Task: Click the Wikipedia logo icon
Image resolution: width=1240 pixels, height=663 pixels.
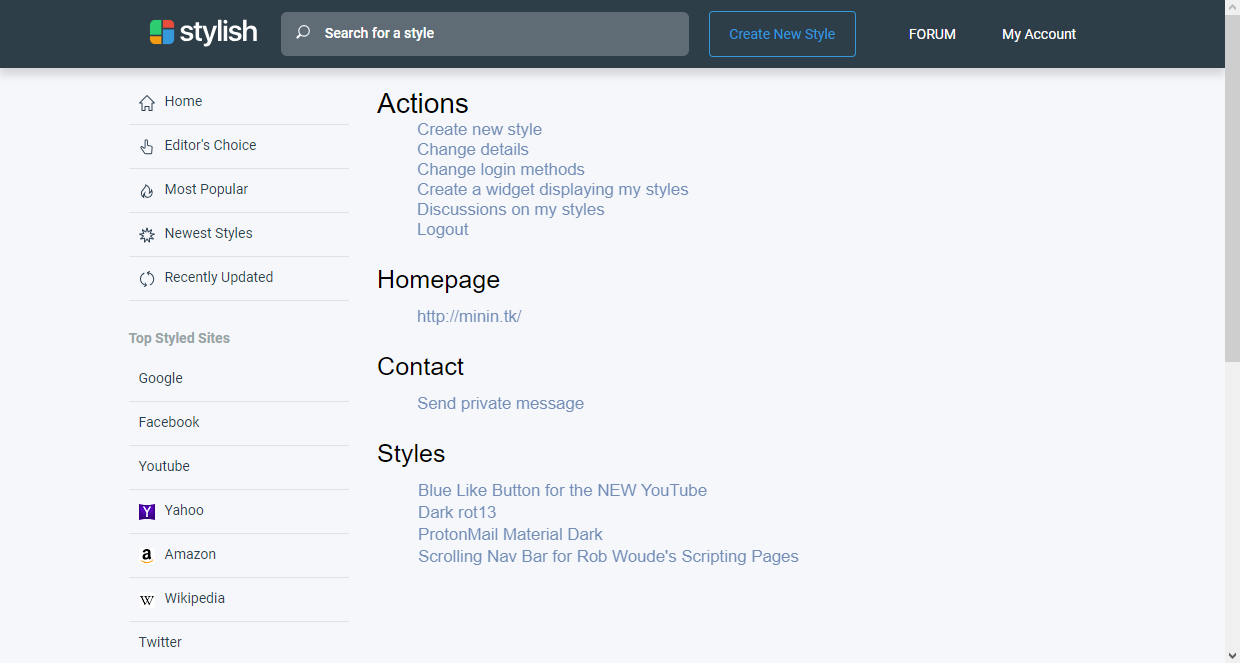Action: [147, 599]
